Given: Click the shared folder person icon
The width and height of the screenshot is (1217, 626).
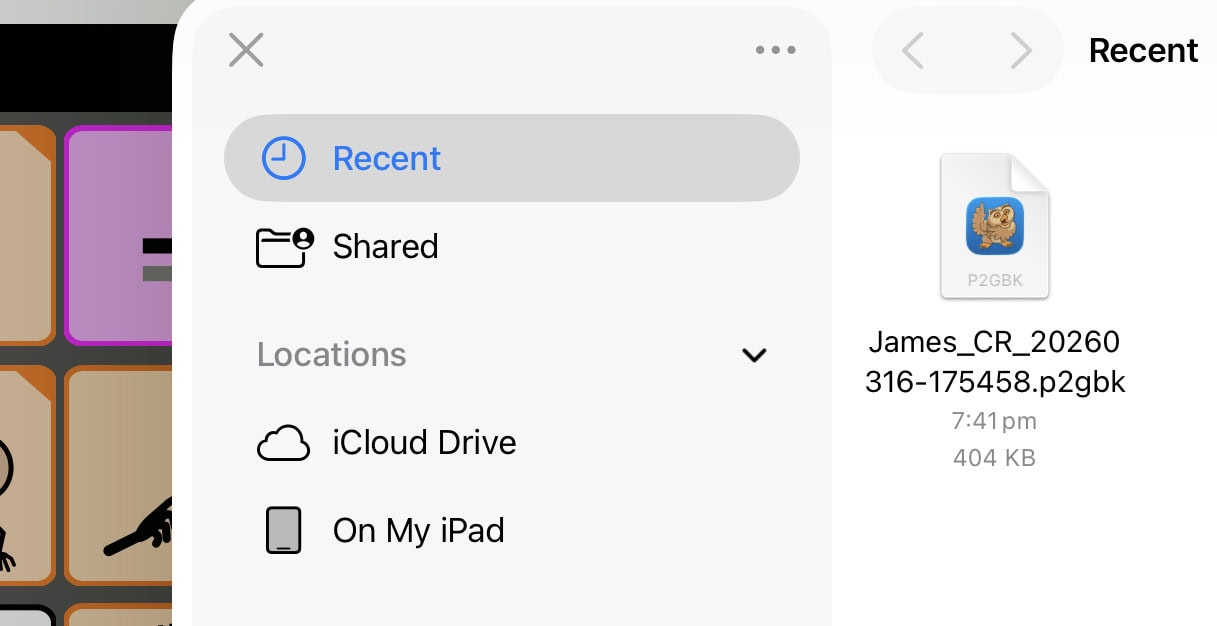Looking at the screenshot, I should 284,247.
